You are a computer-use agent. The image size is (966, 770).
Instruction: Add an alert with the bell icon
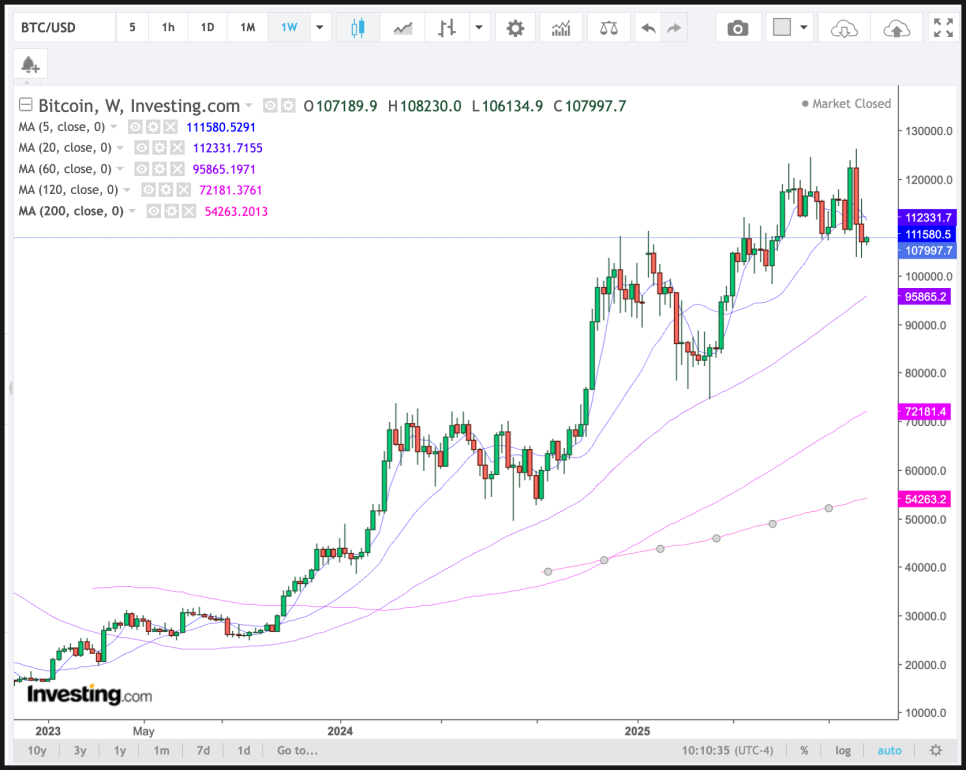pyautogui.click(x=30, y=65)
